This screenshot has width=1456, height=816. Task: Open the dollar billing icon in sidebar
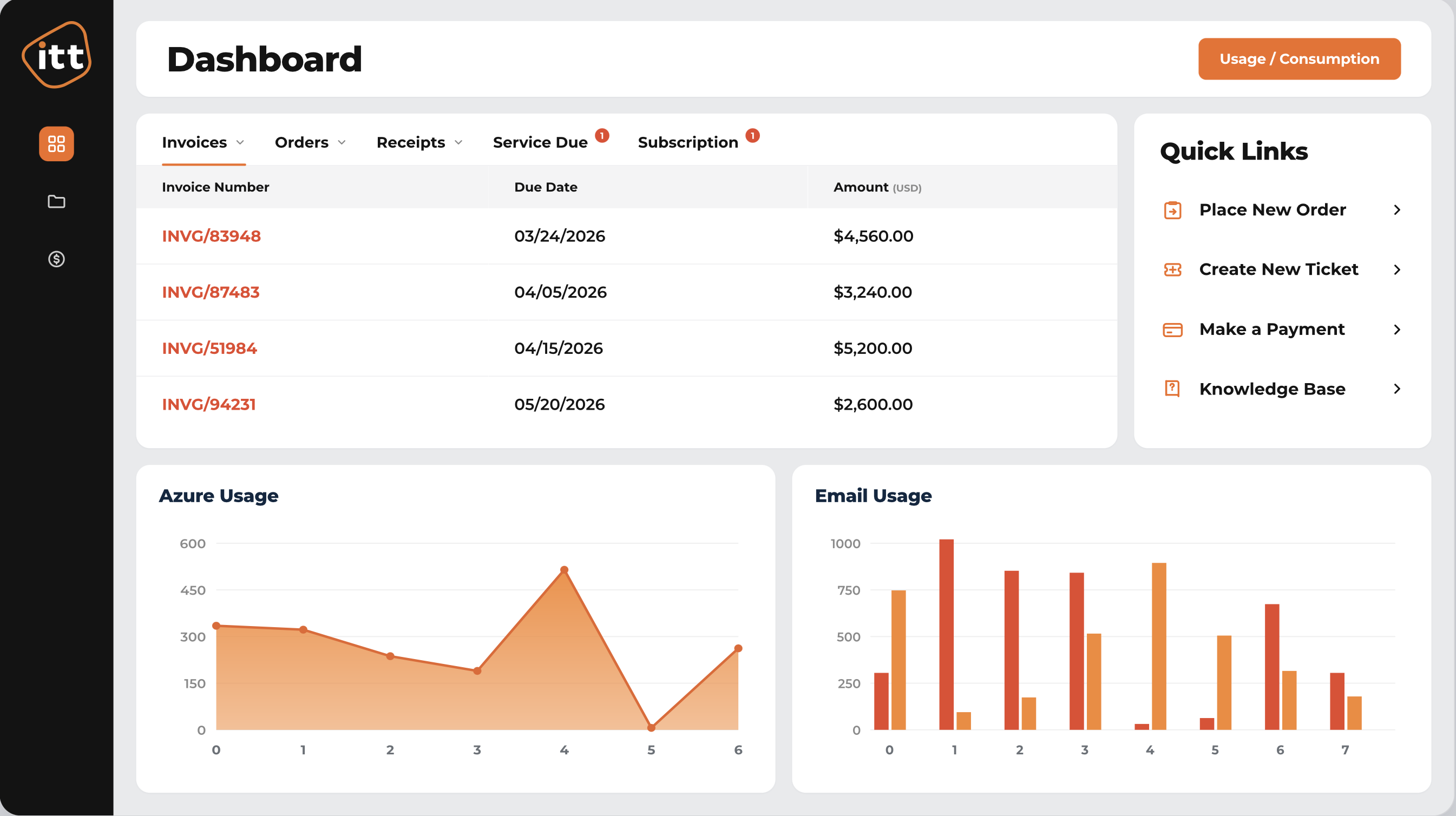pyautogui.click(x=56, y=259)
